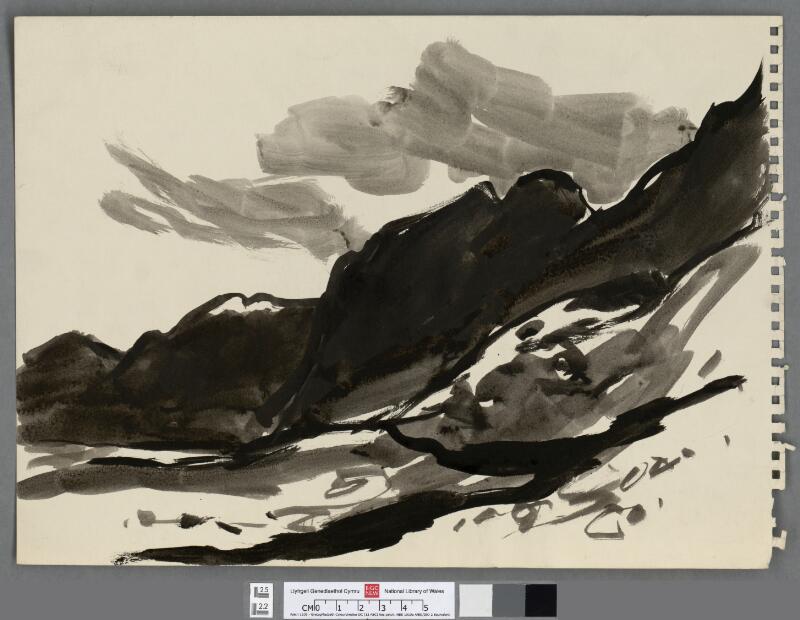Click the text 'National Library of Wales'
This screenshot has width=800, height=620.
click(414, 591)
